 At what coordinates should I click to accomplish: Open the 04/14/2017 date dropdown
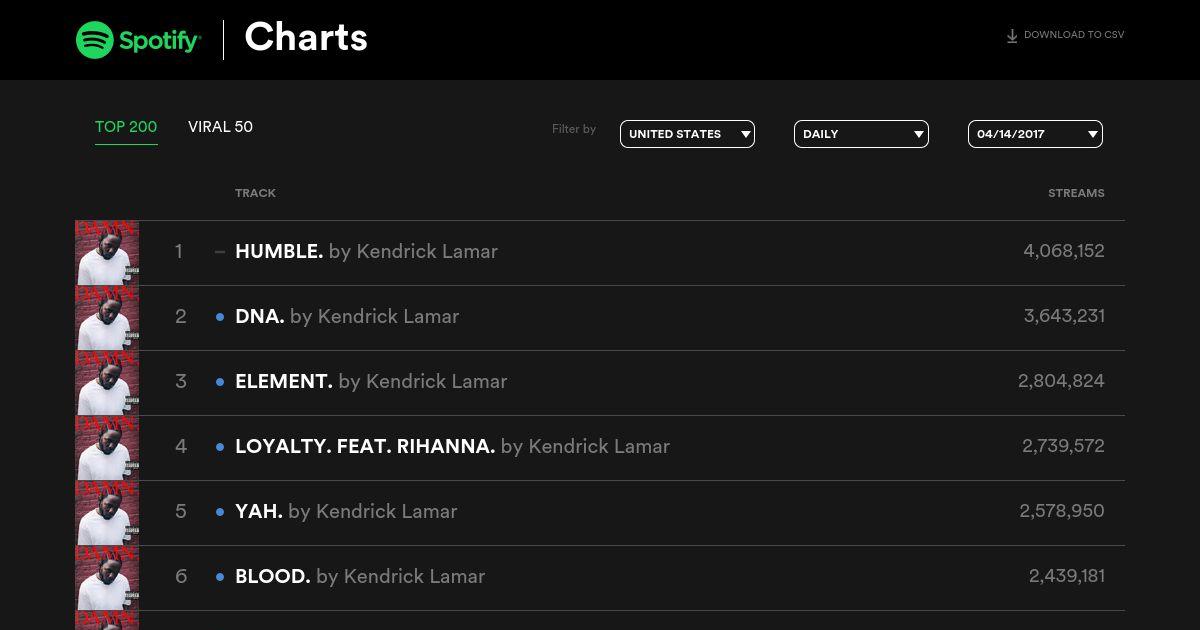pyautogui.click(x=1035, y=134)
